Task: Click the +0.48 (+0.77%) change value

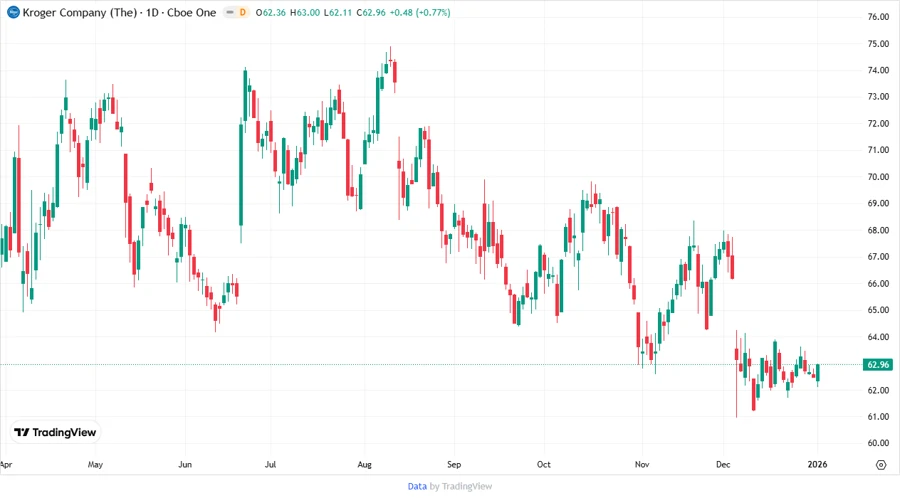Action: [x=420, y=12]
